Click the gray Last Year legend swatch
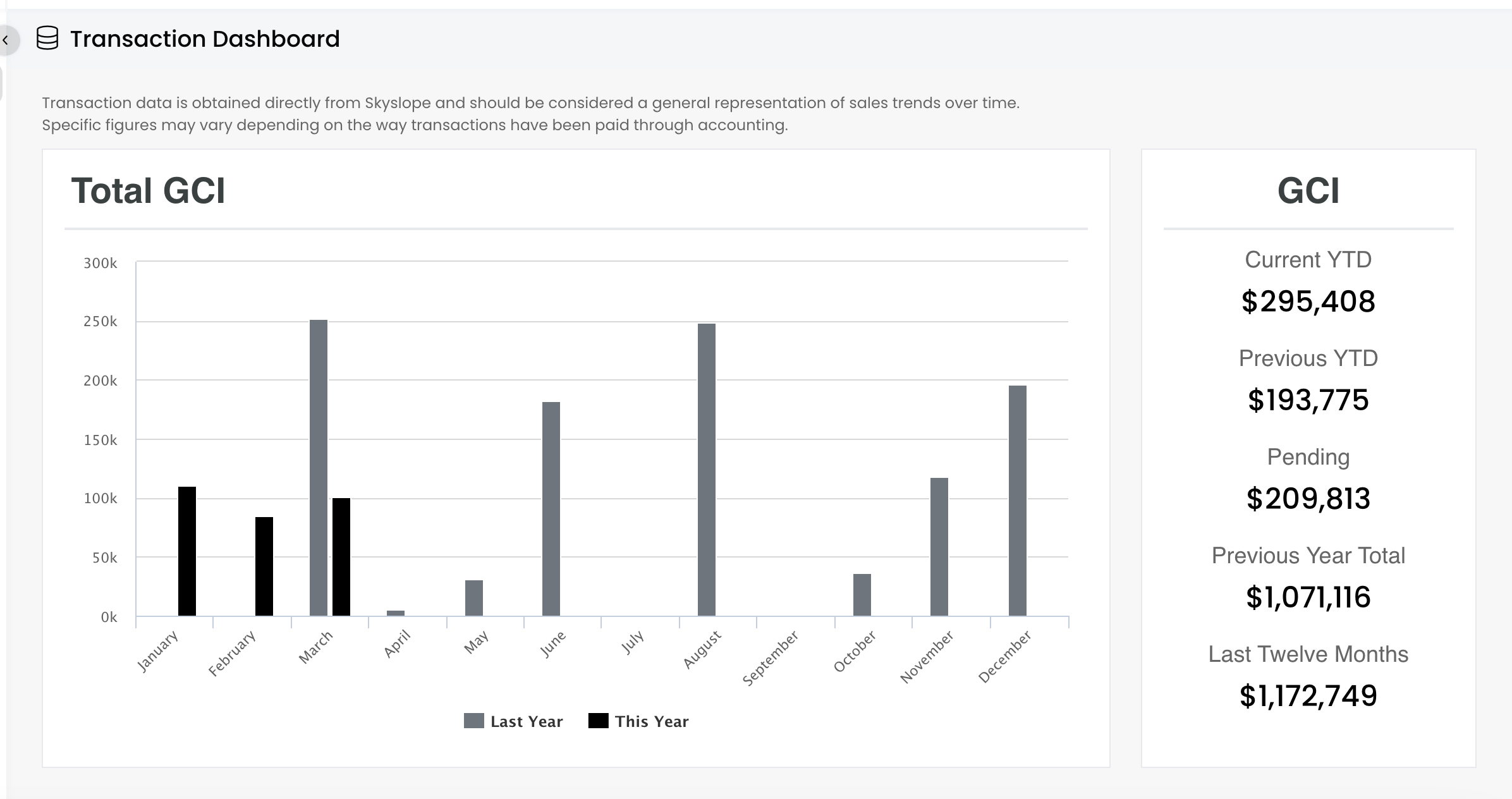Viewport: 1512px width, 799px height. pos(474,721)
